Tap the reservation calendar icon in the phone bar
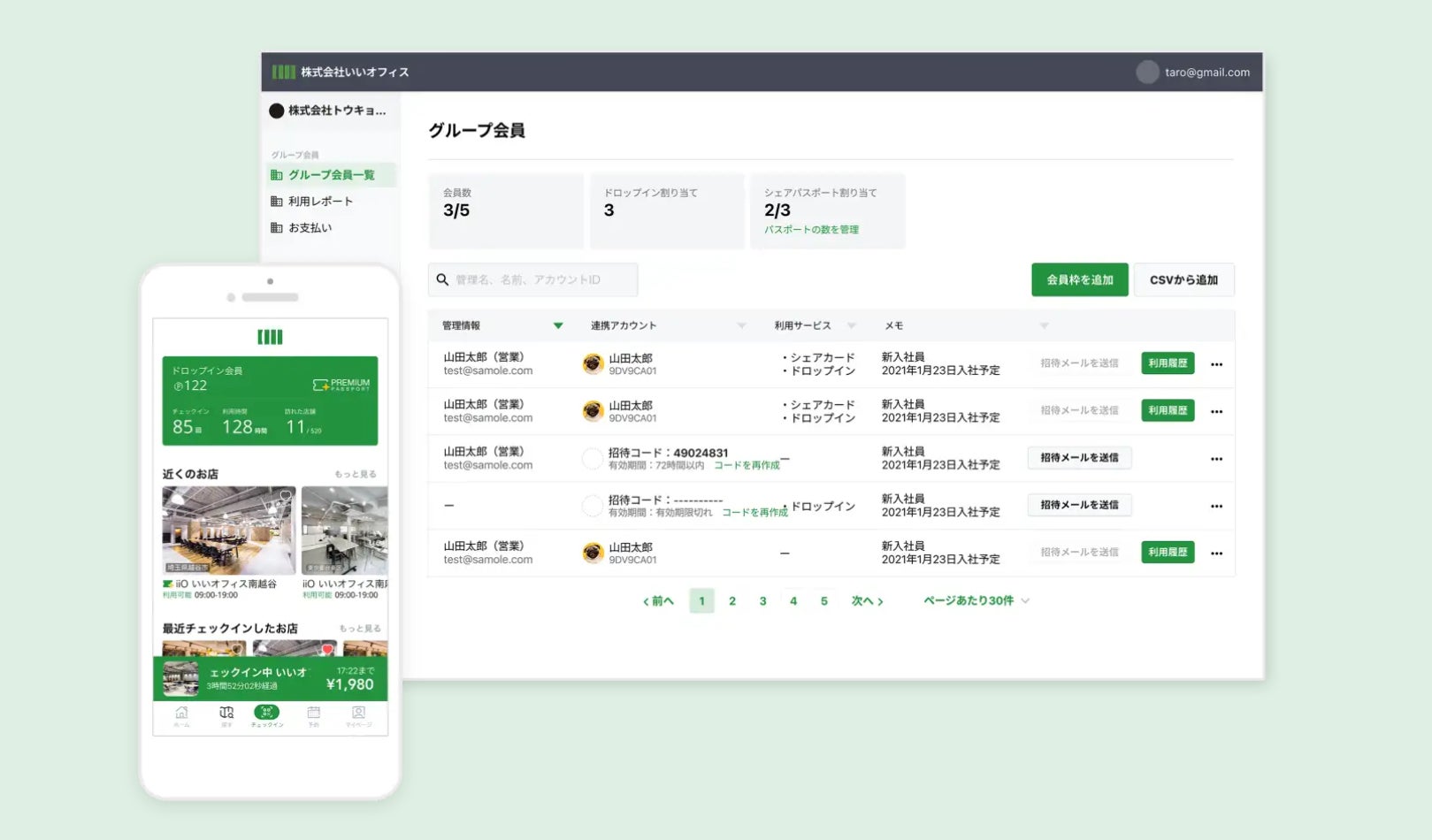 313,713
